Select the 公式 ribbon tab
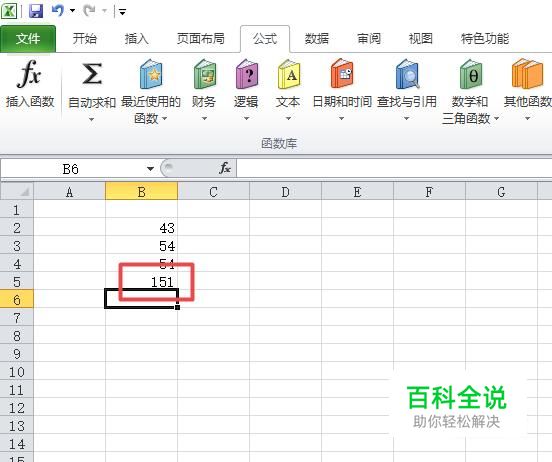 (265, 39)
